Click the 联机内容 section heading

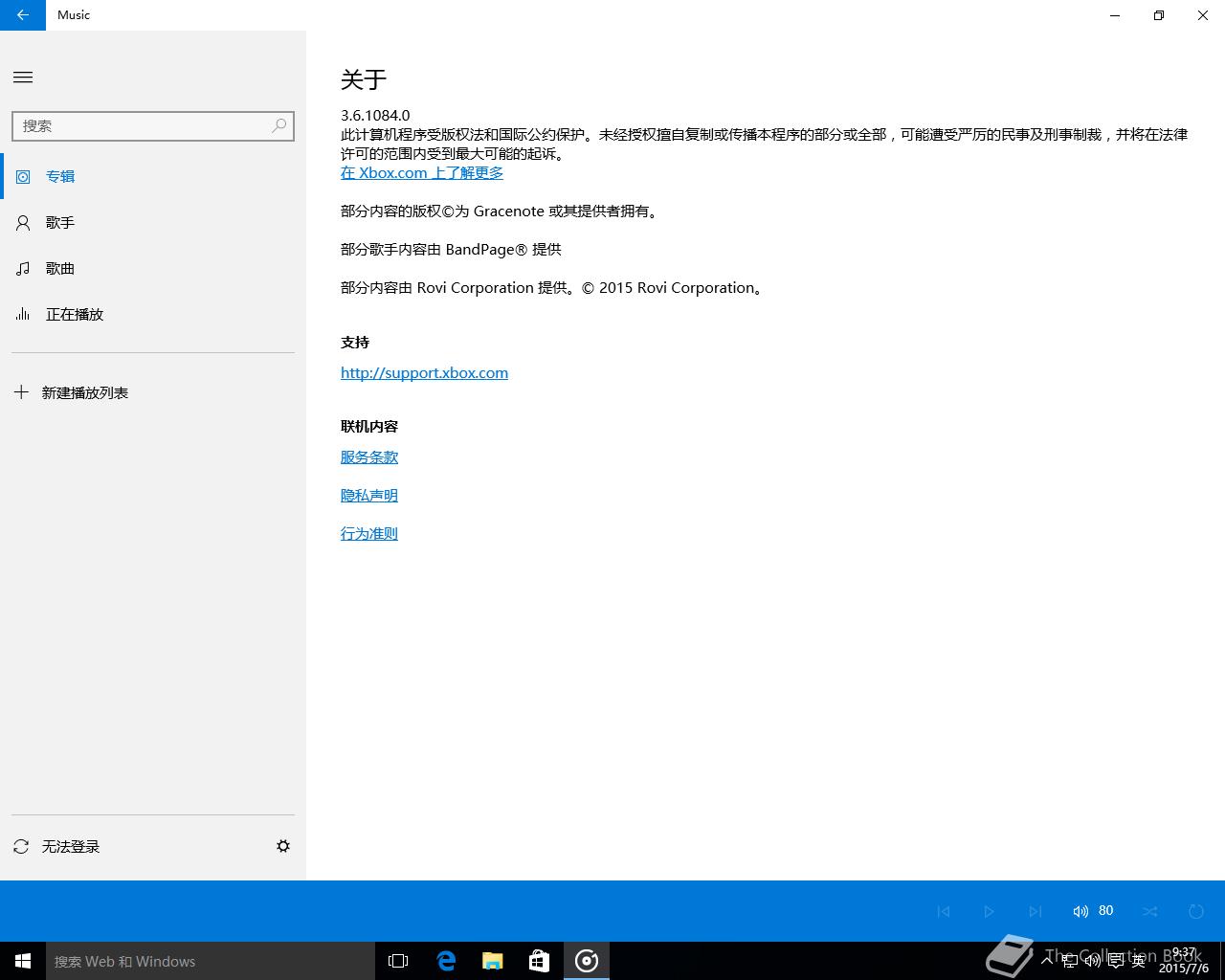tap(369, 426)
